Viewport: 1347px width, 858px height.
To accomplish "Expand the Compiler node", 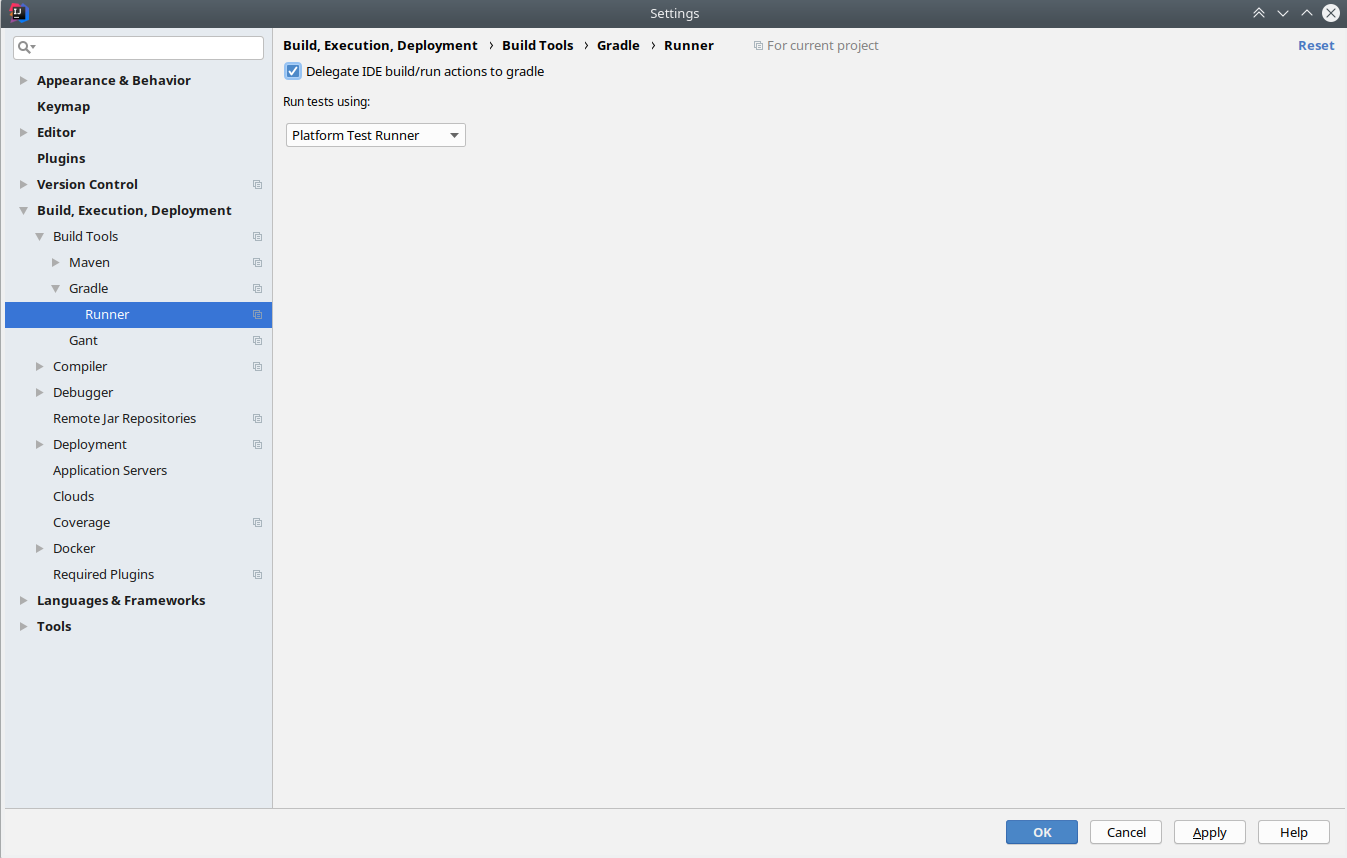I will [x=39, y=367].
